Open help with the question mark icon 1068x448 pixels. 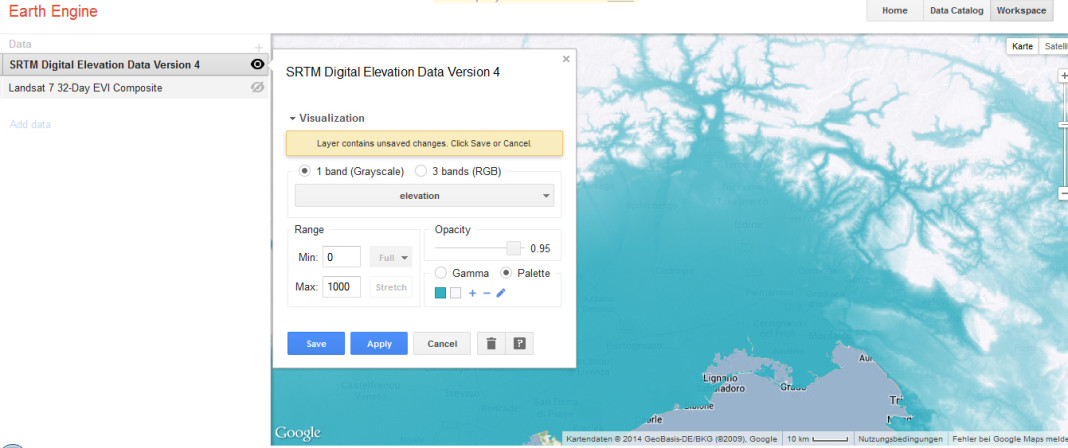520,344
